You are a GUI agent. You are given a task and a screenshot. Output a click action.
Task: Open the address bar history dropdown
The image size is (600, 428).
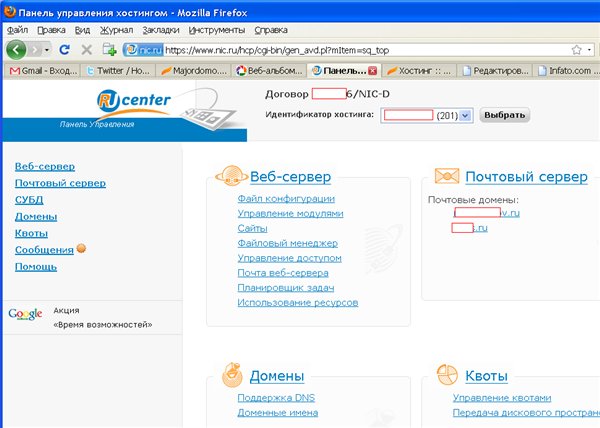589,50
